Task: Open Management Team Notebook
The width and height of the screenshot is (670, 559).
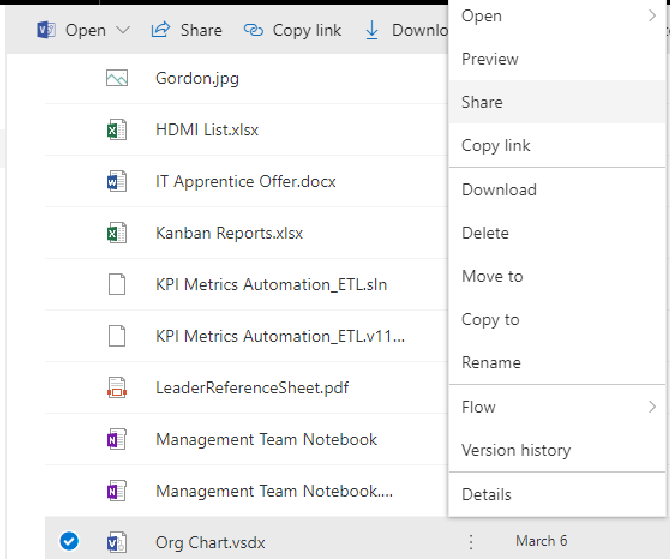Action: pyautogui.click(x=266, y=440)
